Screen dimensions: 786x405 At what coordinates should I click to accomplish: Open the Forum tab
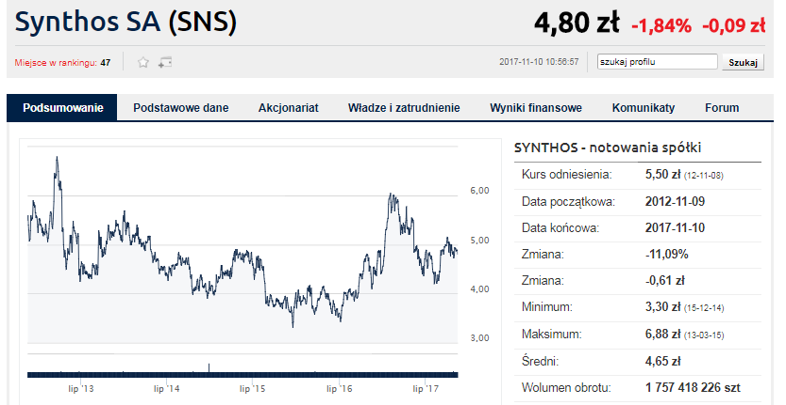(722, 108)
